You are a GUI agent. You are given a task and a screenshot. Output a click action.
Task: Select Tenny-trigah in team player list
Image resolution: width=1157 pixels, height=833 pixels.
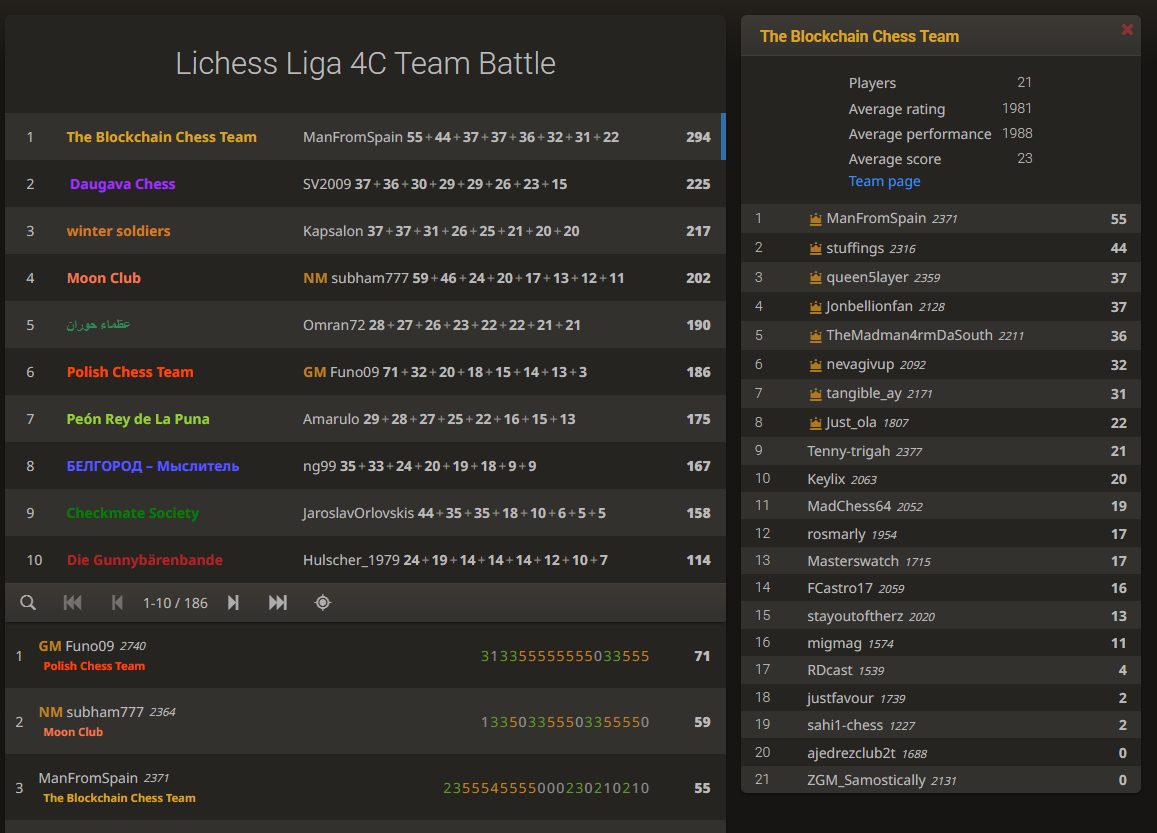coord(941,451)
